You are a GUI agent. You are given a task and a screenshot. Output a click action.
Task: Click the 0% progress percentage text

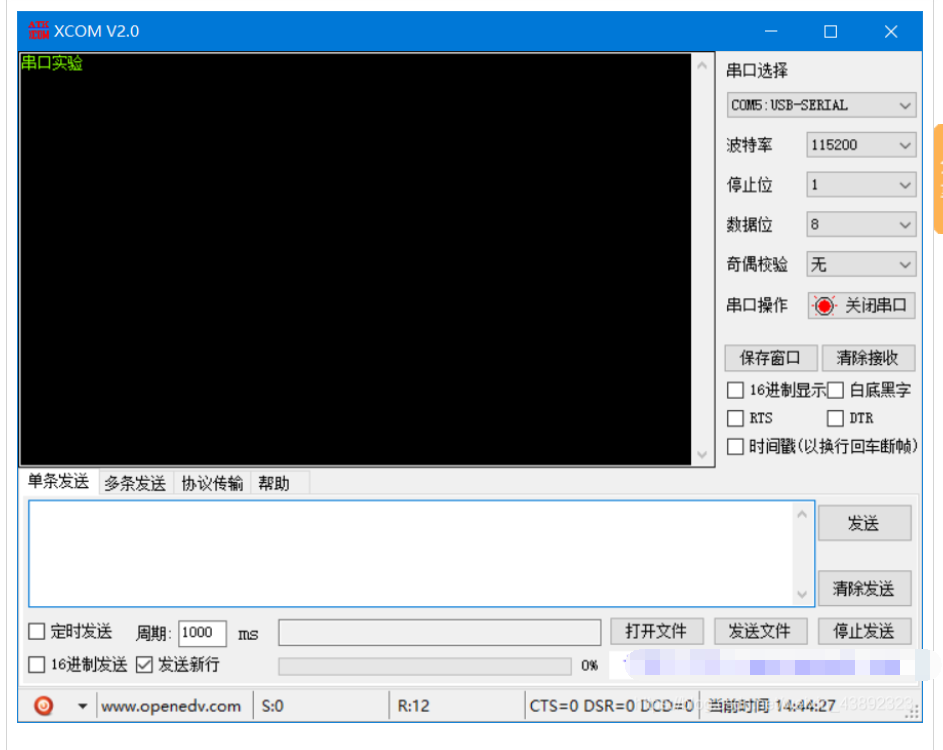tap(589, 666)
